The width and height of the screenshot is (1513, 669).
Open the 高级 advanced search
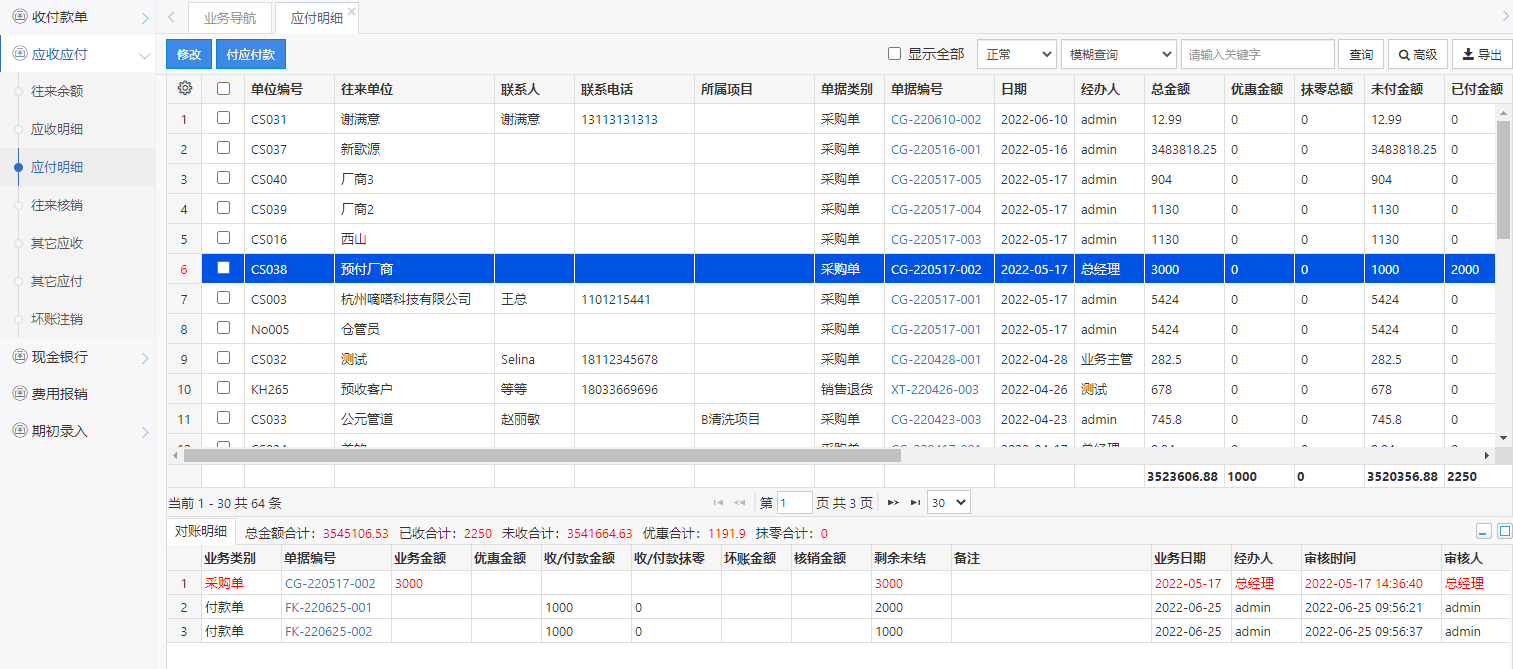pos(1418,54)
